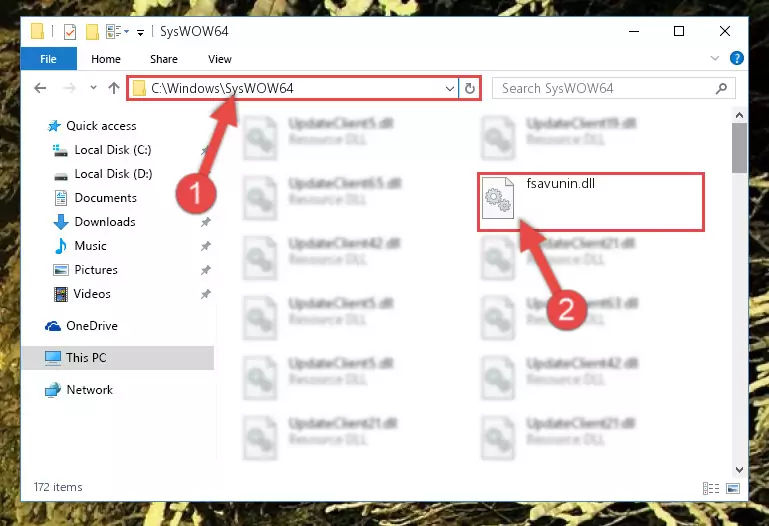The width and height of the screenshot is (769, 526).
Task: Open Help via the blue question mark
Action: (736, 58)
